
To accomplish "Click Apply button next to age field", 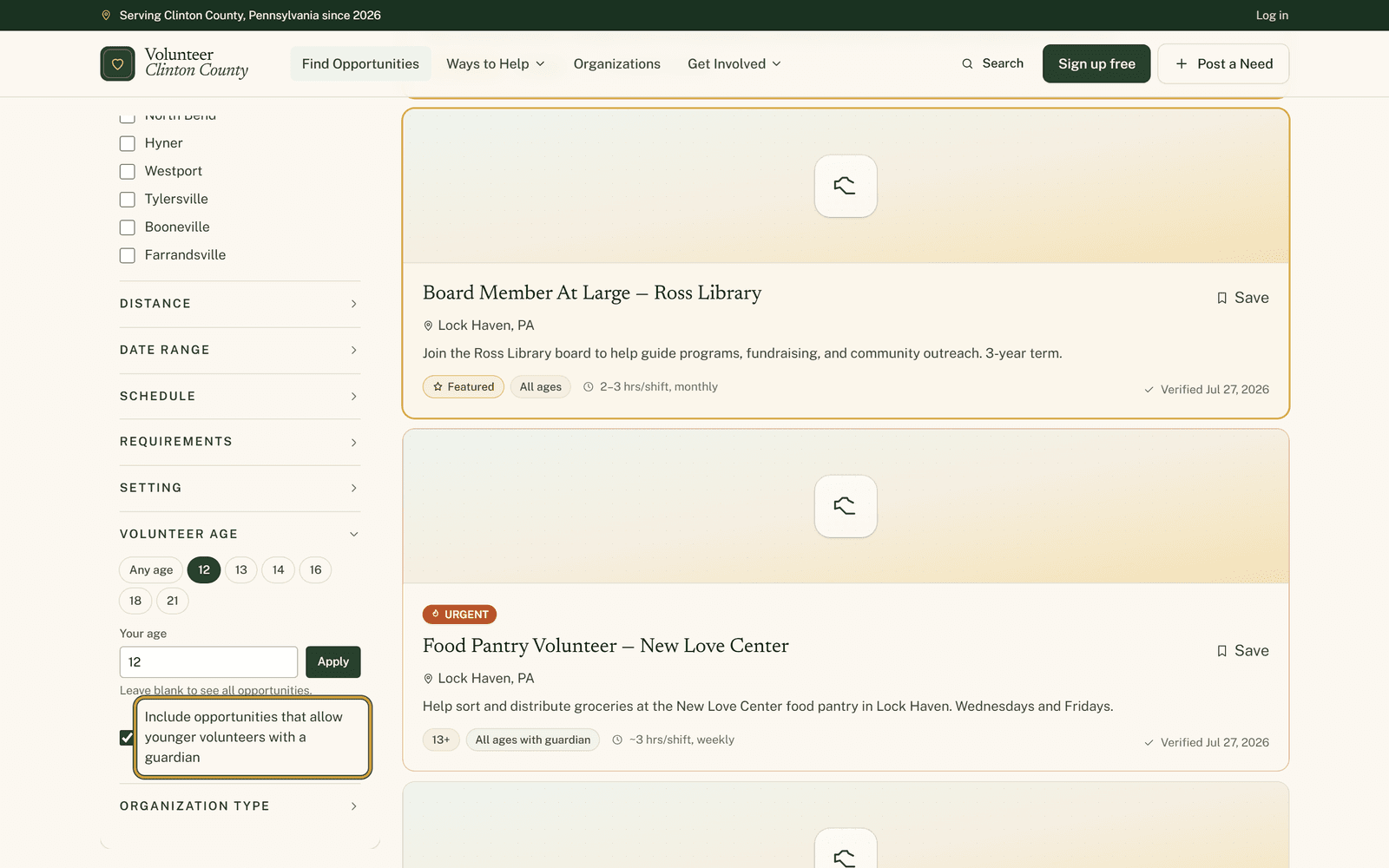I will click(x=333, y=662).
